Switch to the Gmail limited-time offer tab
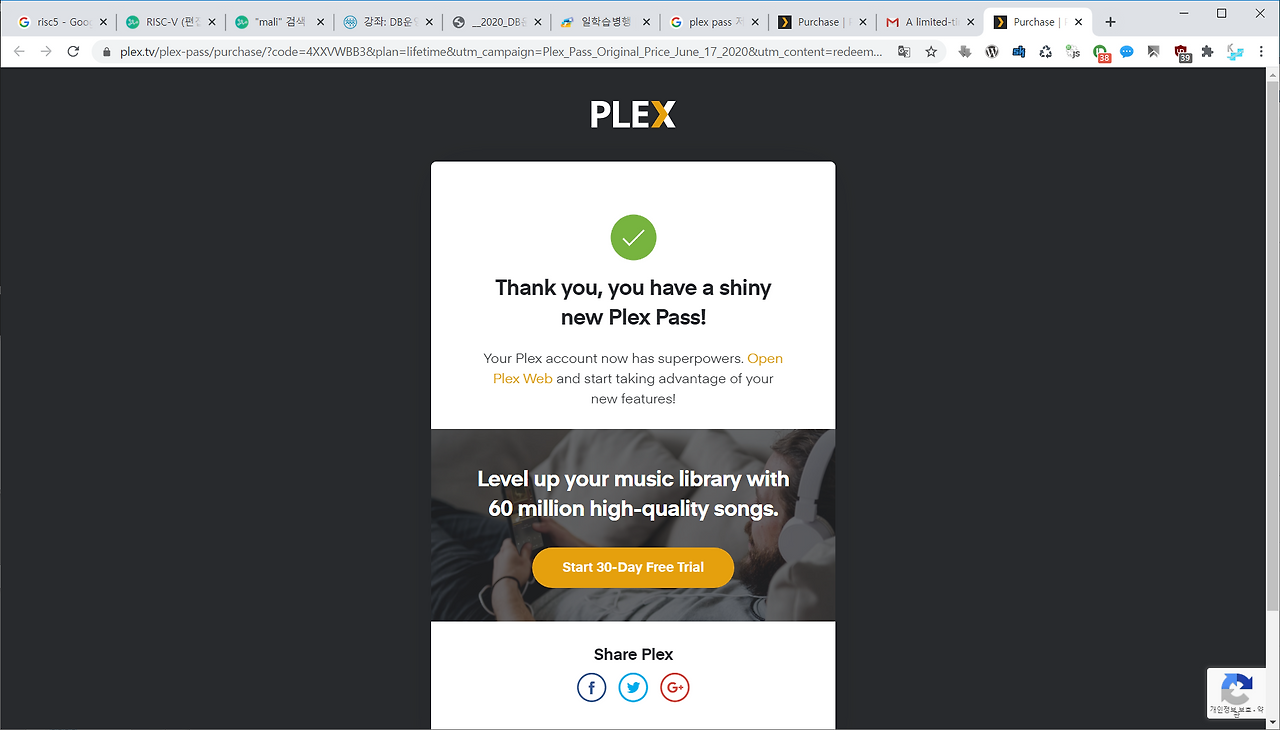 click(x=925, y=20)
